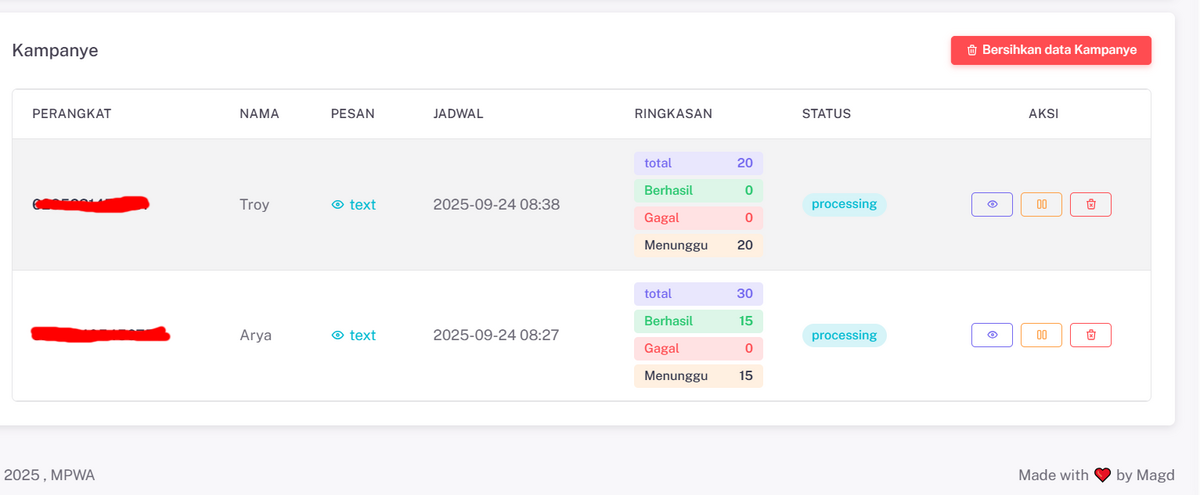Click the PERANGKAT column header

coord(72,114)
